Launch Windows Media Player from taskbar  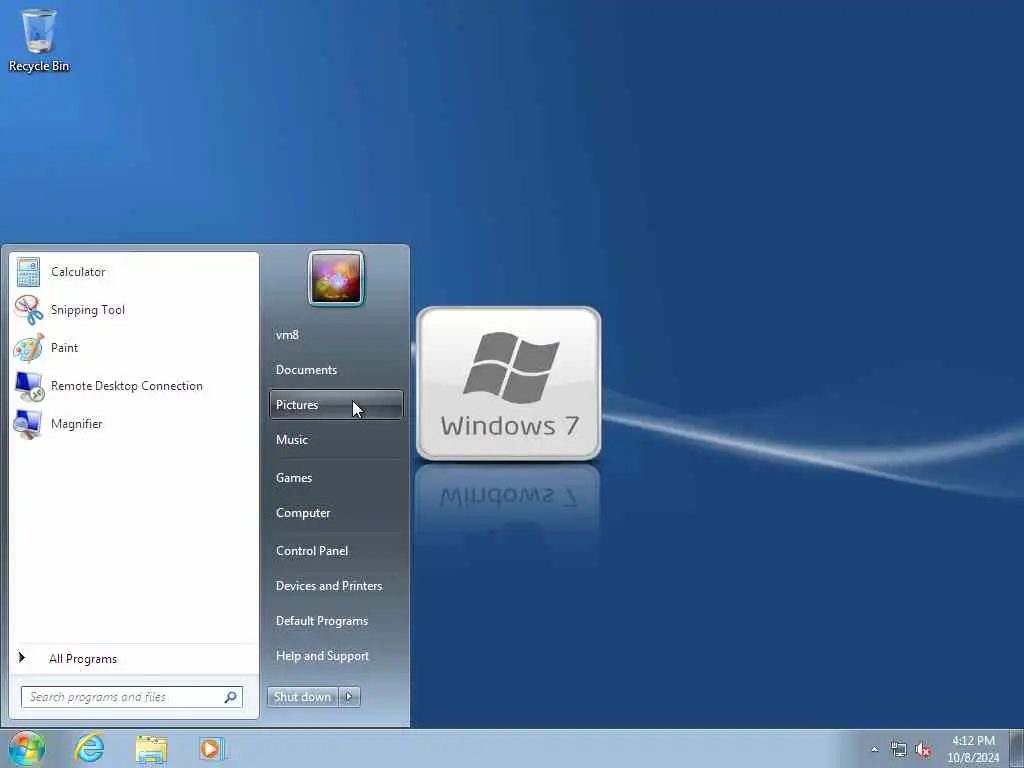click(212, 748)
